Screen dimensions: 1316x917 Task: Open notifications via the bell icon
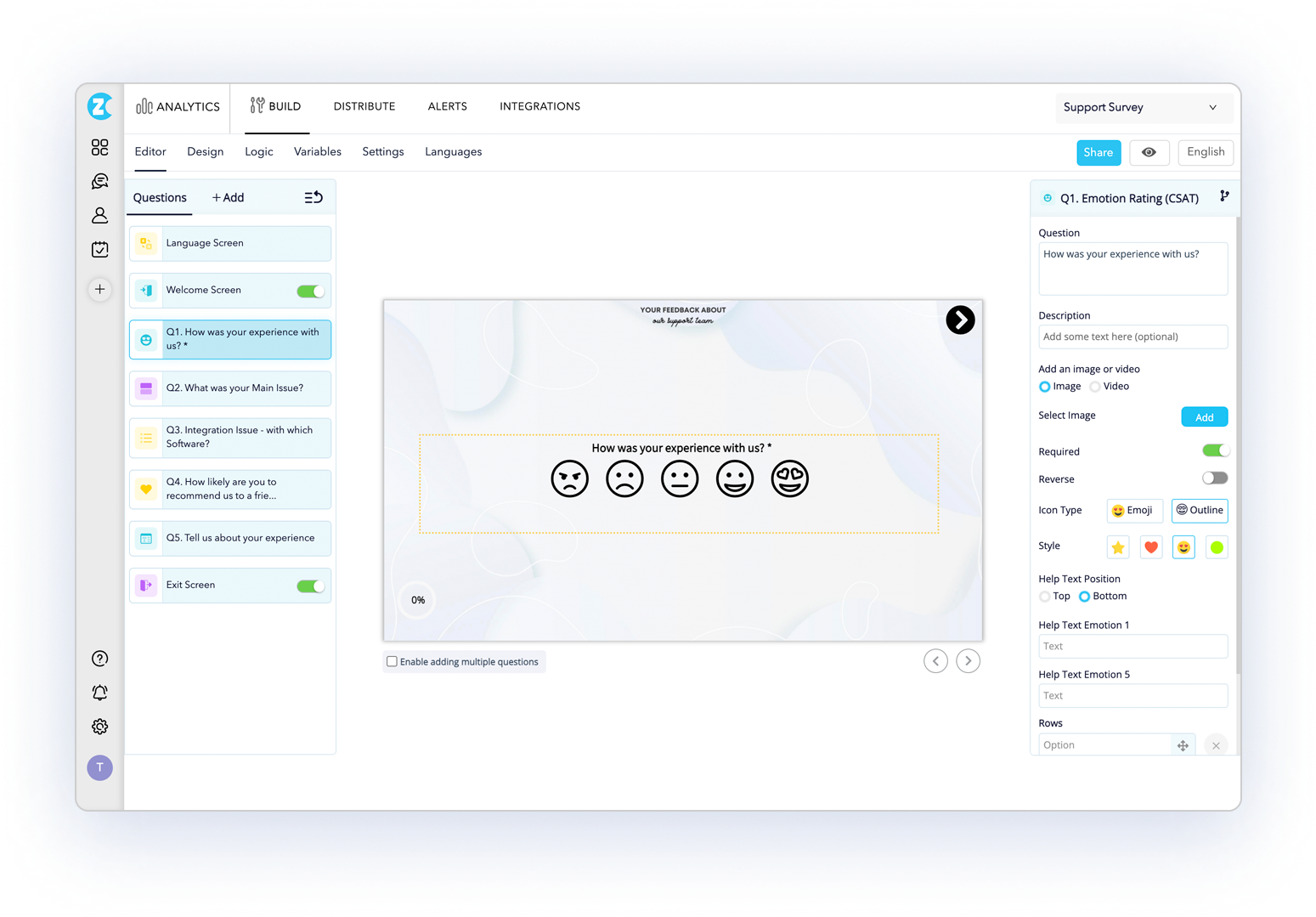coord(99,693)
